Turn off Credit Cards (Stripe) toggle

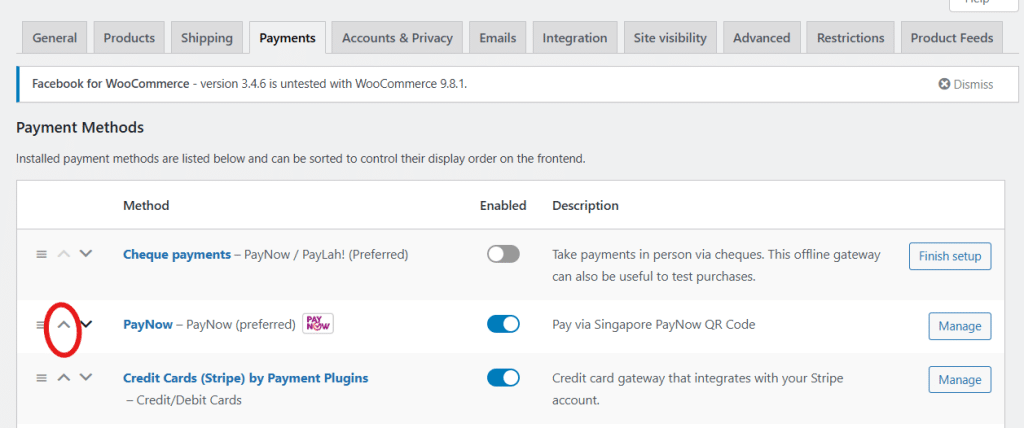(503, 377)
